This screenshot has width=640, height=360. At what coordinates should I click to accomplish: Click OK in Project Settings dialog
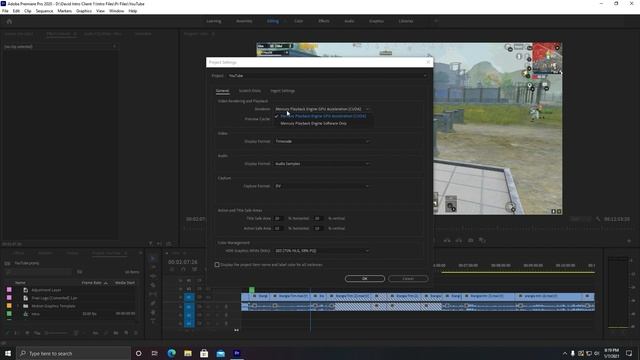[364, 278]
